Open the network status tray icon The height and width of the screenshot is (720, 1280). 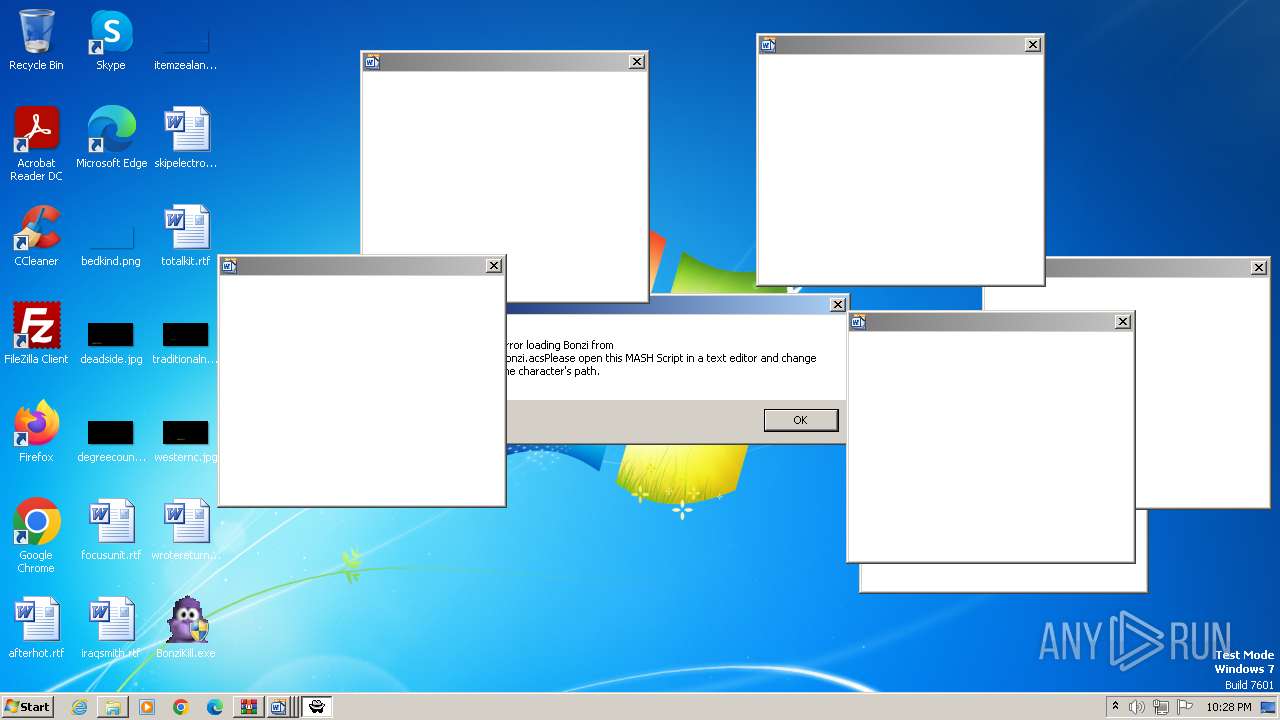click(x=1161, y=707)
